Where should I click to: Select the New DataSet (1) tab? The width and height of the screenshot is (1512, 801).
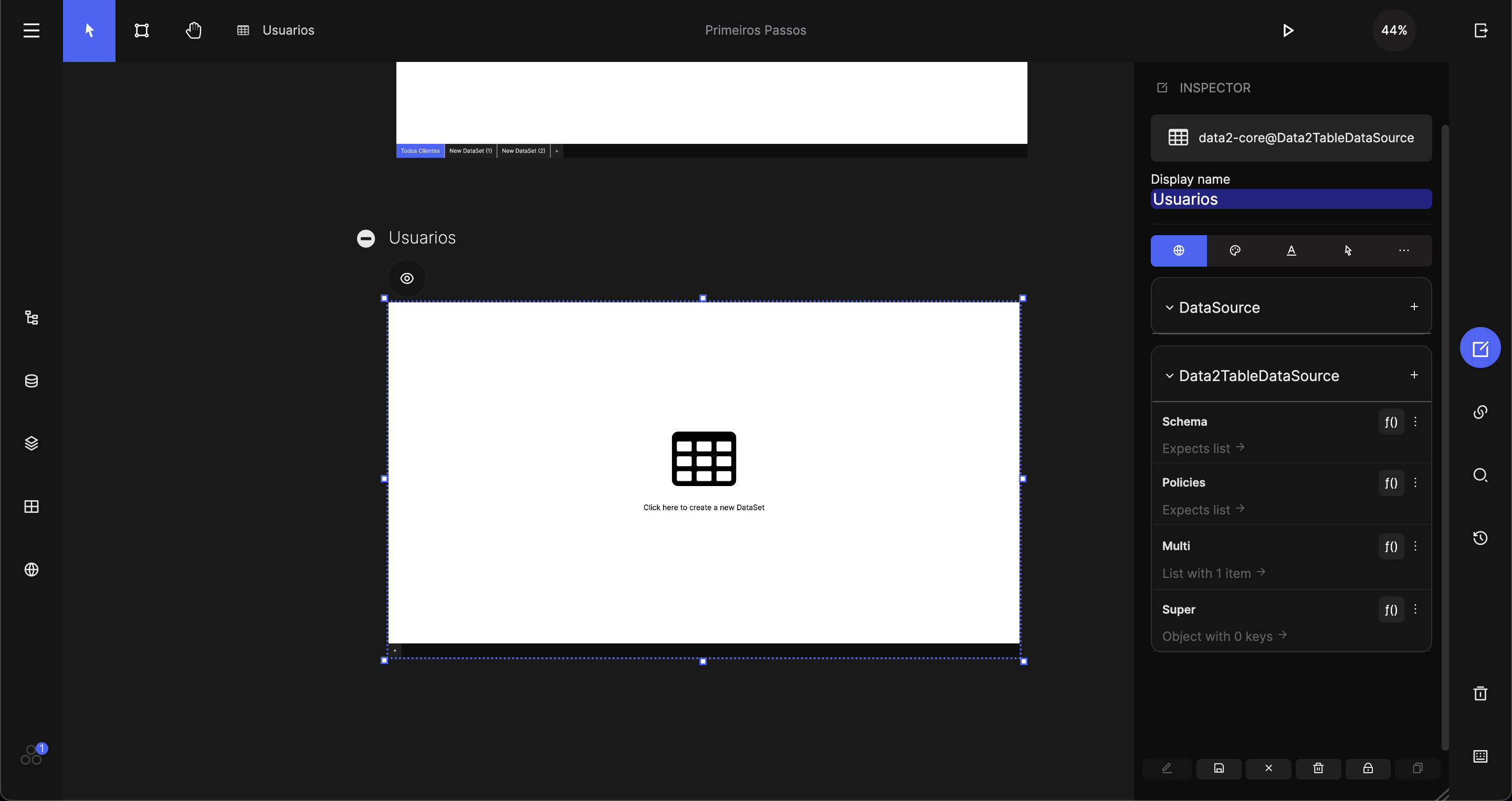point(470,150)
